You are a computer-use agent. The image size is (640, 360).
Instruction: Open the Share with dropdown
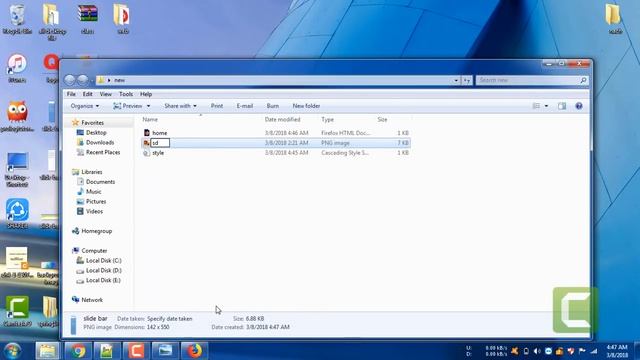180,106
